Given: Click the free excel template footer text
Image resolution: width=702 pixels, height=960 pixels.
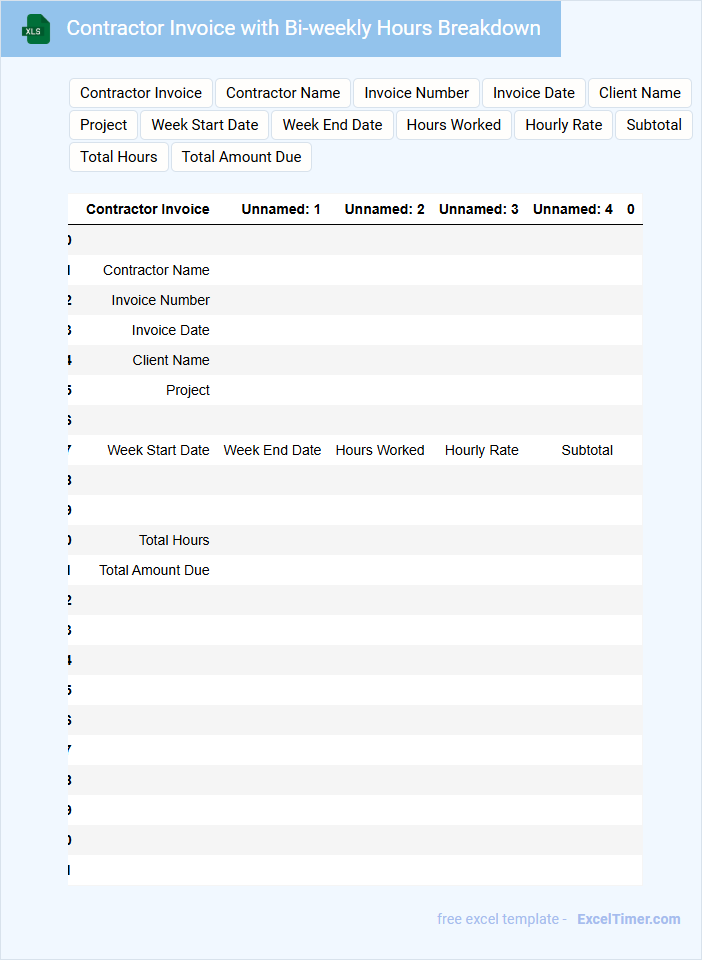Looking at the screenshot, I should tap(502, 919).
